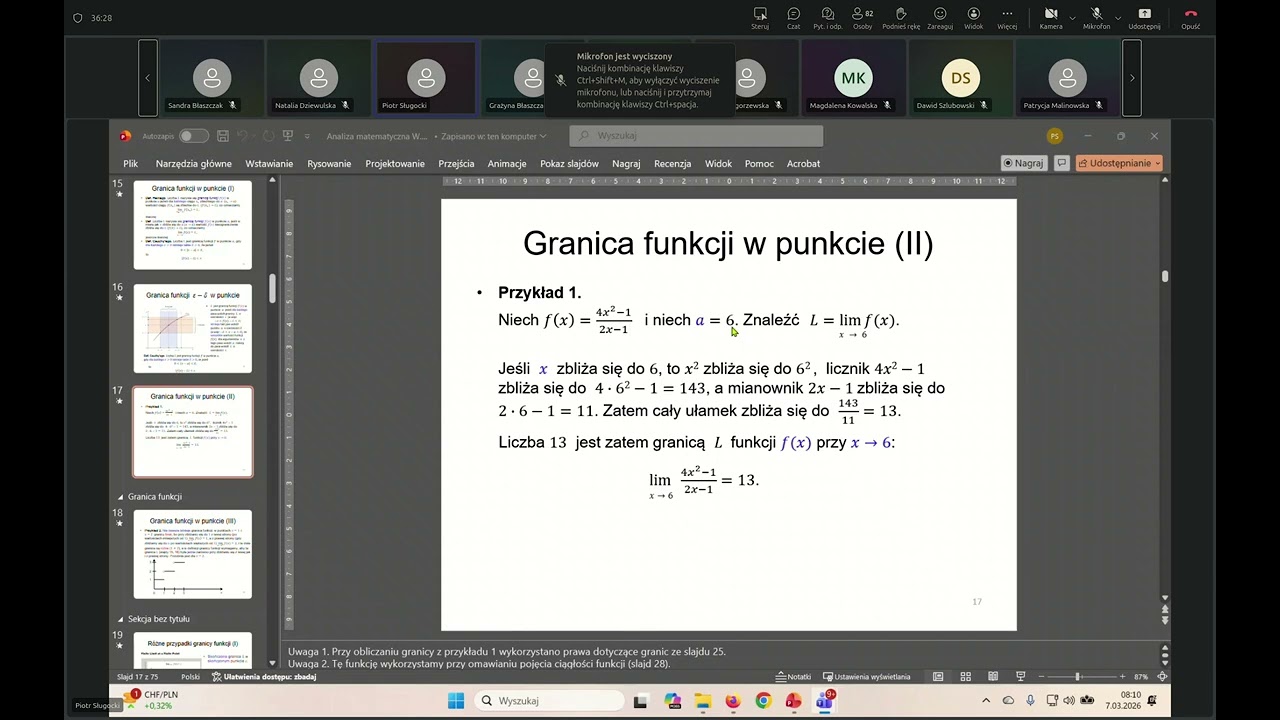
Task: Open the Więcej options menu
Action: (1007, 18)
